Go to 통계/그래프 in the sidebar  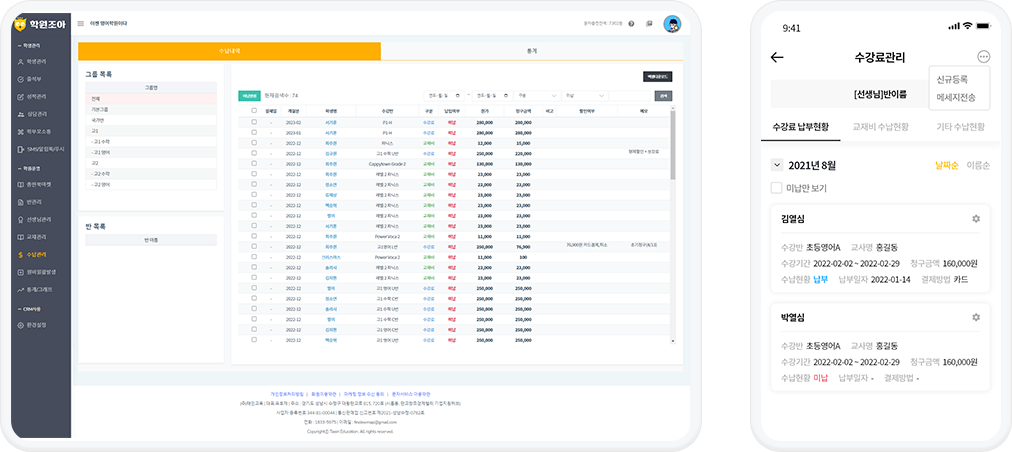pos(38,289)
